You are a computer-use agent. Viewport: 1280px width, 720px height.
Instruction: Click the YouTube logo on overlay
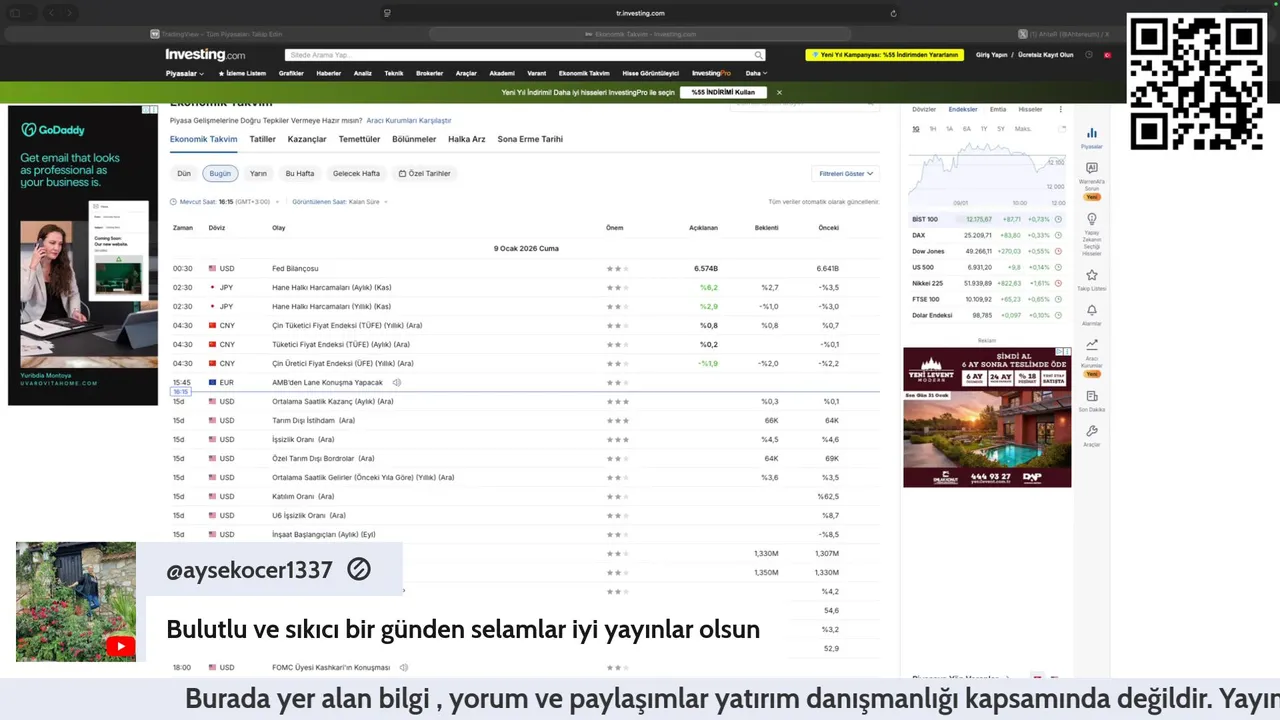[121, 646]
